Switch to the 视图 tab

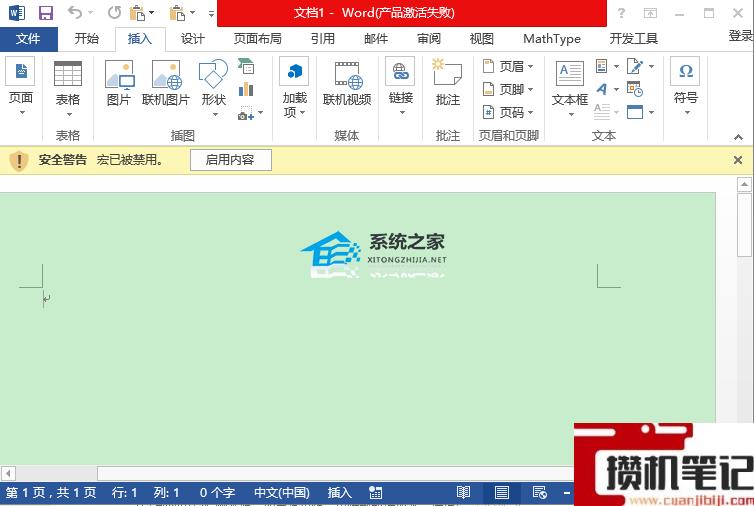(481, 39)
